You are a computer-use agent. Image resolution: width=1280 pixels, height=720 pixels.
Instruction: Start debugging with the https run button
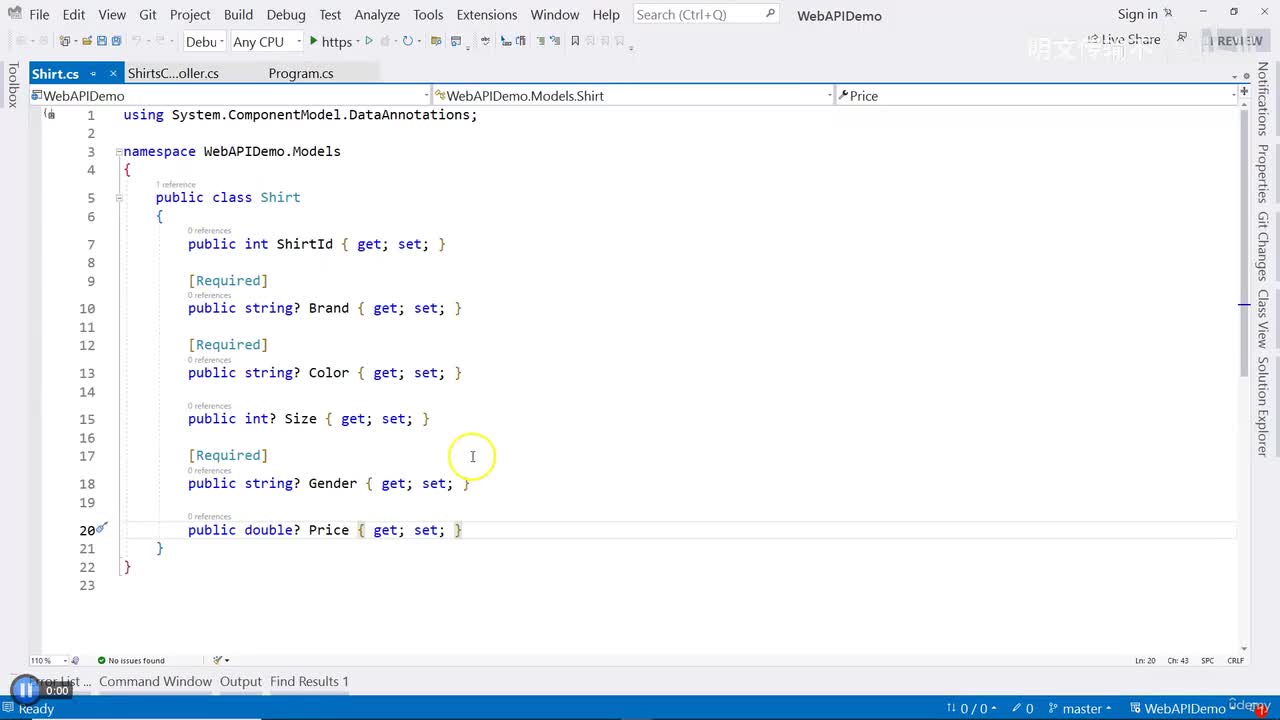(x=330, y=41)
